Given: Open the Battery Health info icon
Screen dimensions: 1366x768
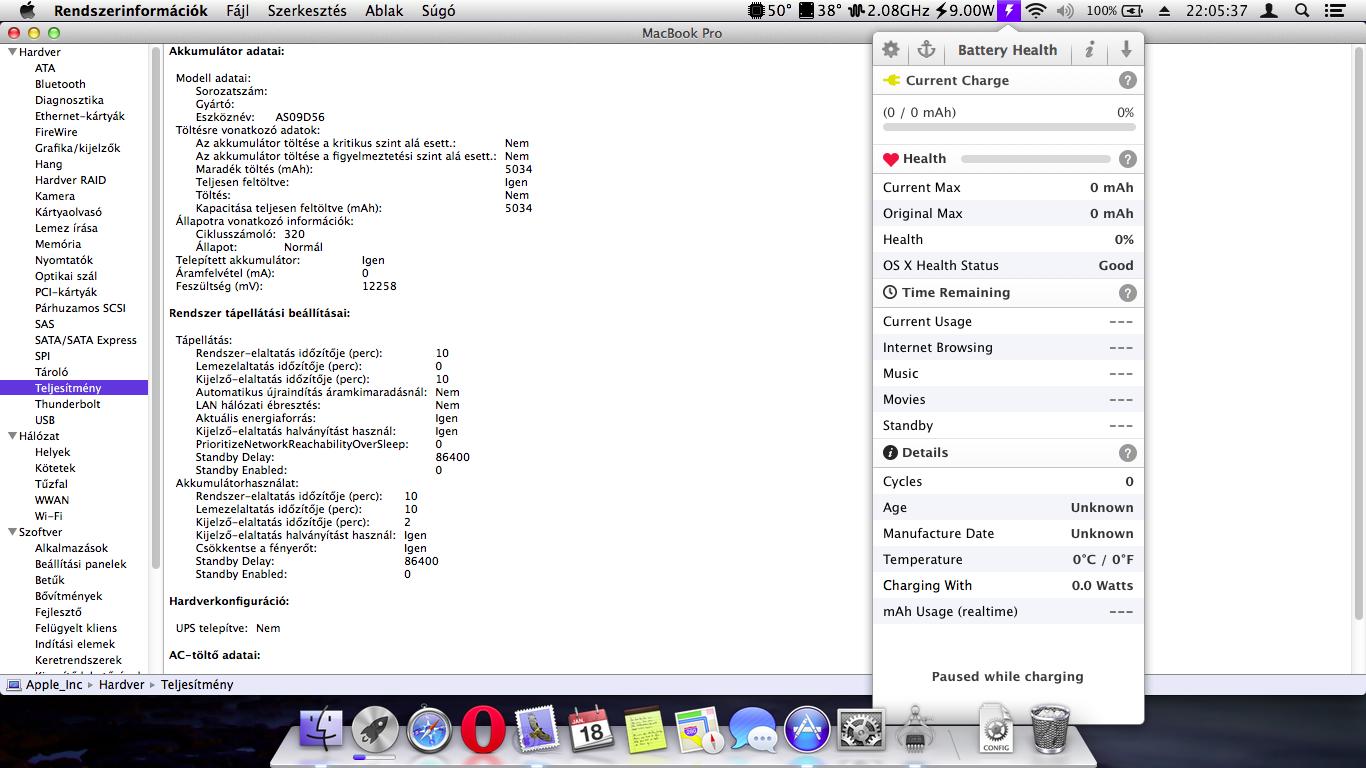Looking at the screenshot, I should click(x=1090, y=50).
